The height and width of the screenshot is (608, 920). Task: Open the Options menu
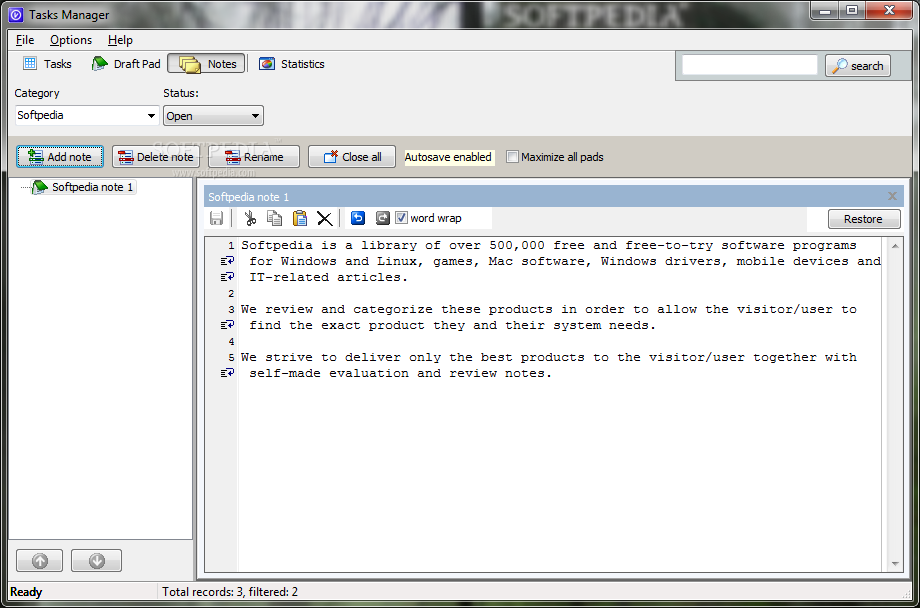pyautogui.click(x=71, y=40)
